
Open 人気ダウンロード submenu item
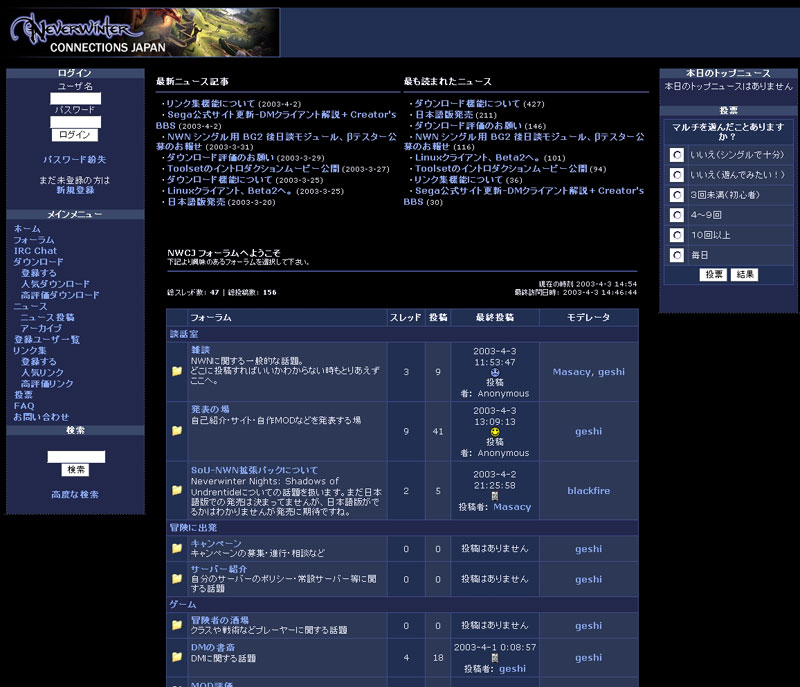click(55, 284)
